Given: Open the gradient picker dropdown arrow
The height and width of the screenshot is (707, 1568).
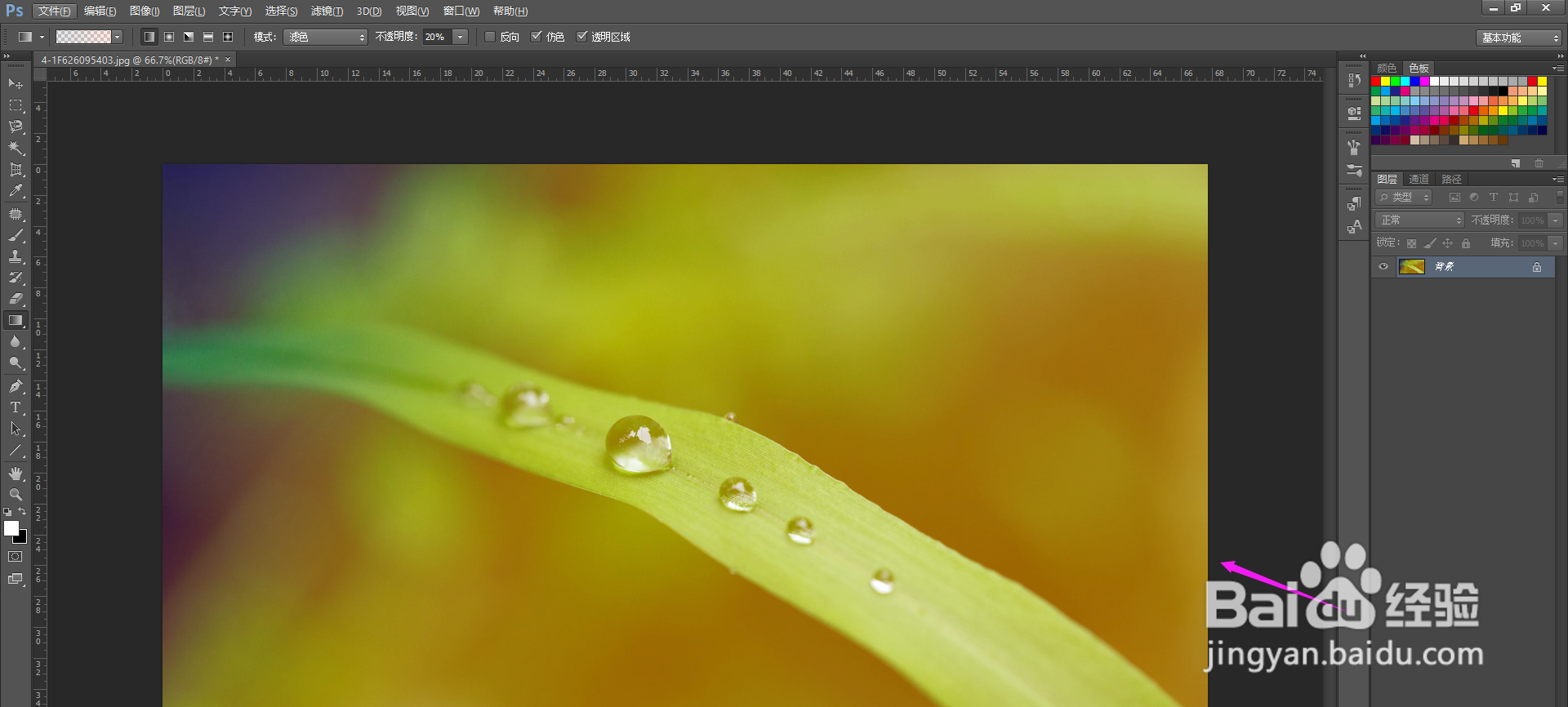Looking at the screenshot, I should pos(118,37).
